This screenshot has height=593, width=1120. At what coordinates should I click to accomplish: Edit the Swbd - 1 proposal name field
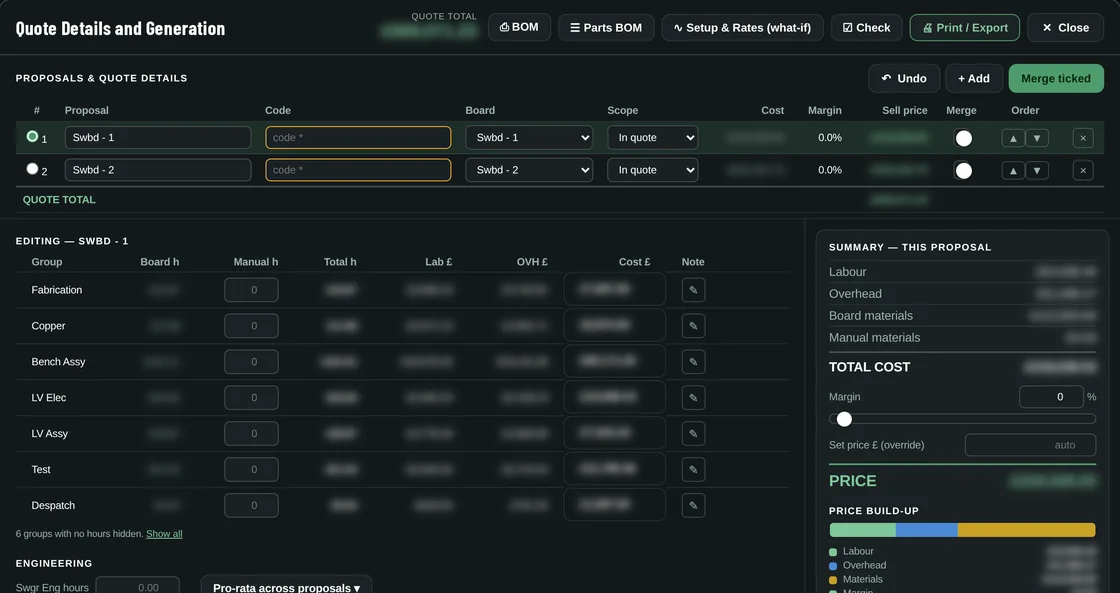pos(158,137)
